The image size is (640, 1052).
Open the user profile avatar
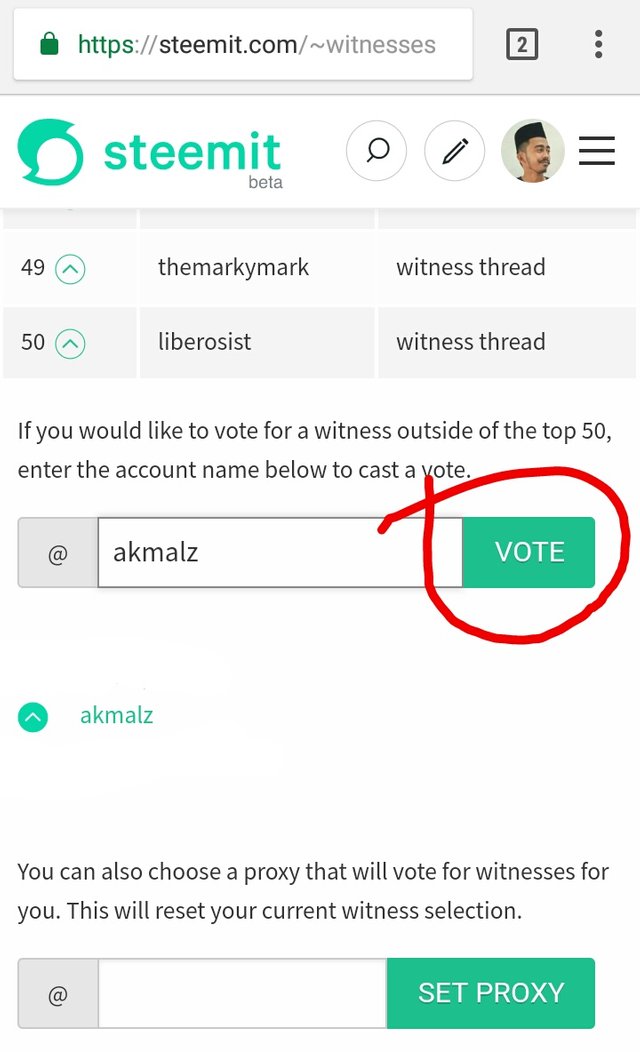tap(533, 151)
